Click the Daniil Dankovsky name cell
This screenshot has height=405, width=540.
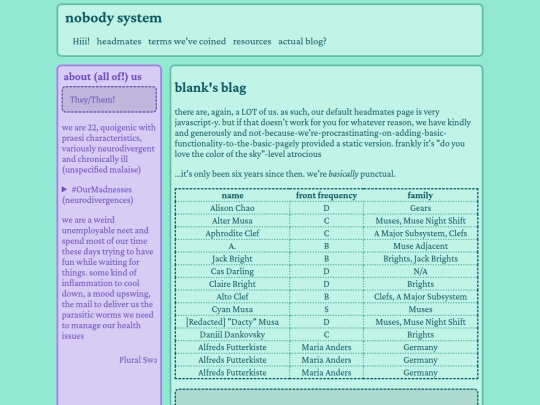[x=232, y=335]
